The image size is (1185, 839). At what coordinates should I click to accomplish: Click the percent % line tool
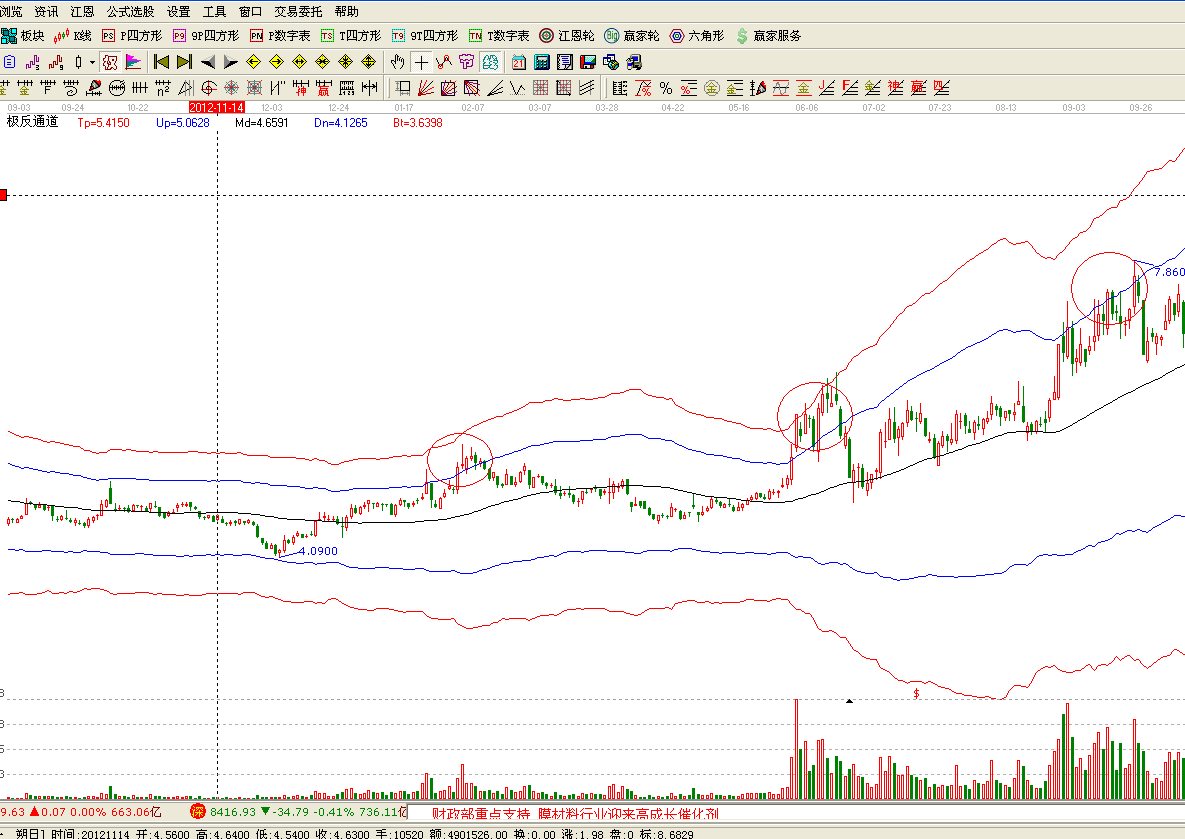click(666, 88)
